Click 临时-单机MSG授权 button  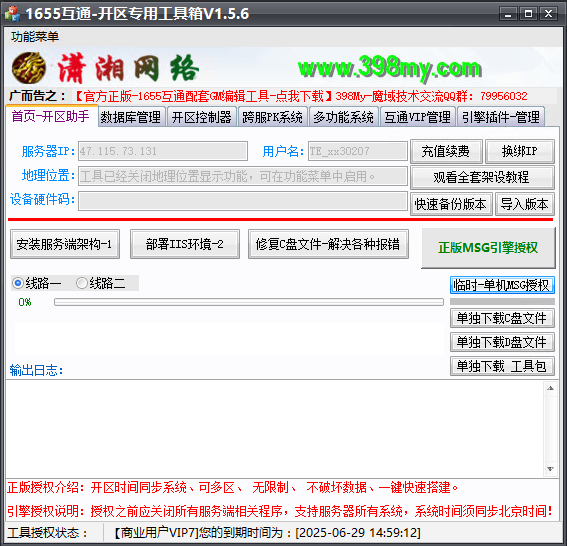(502, 285)
